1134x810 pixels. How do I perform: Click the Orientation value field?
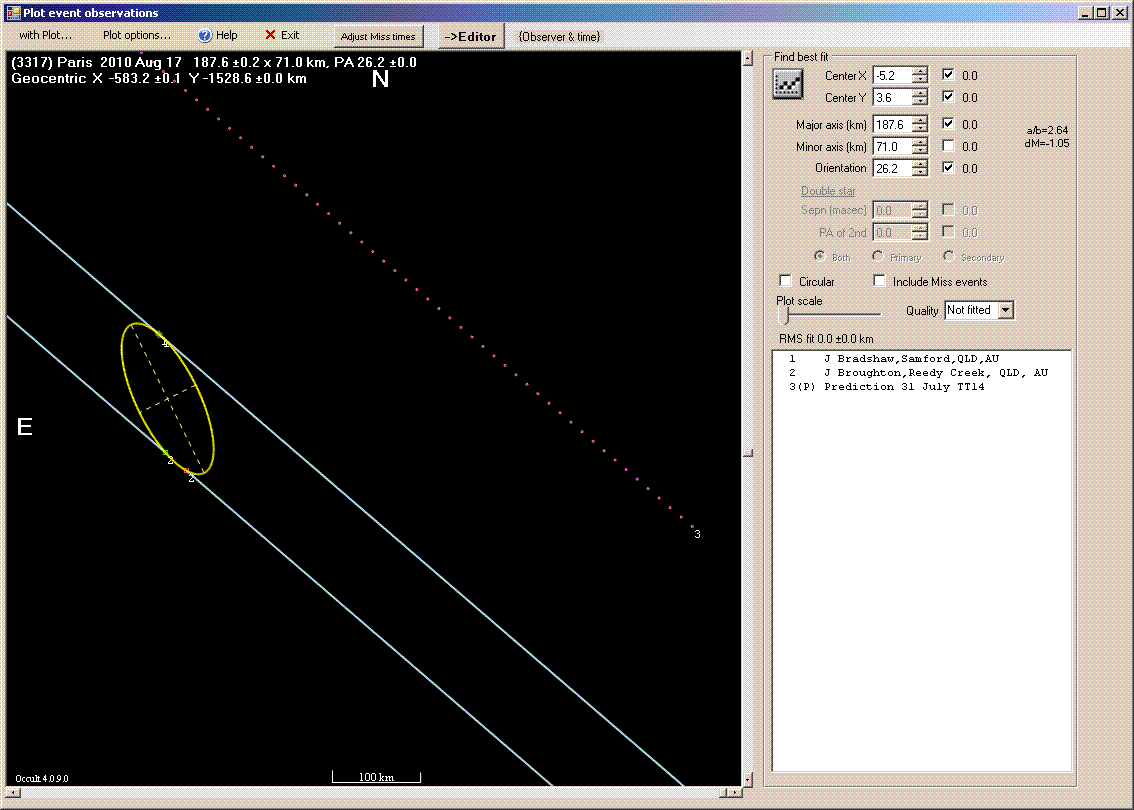pos(892,169)
